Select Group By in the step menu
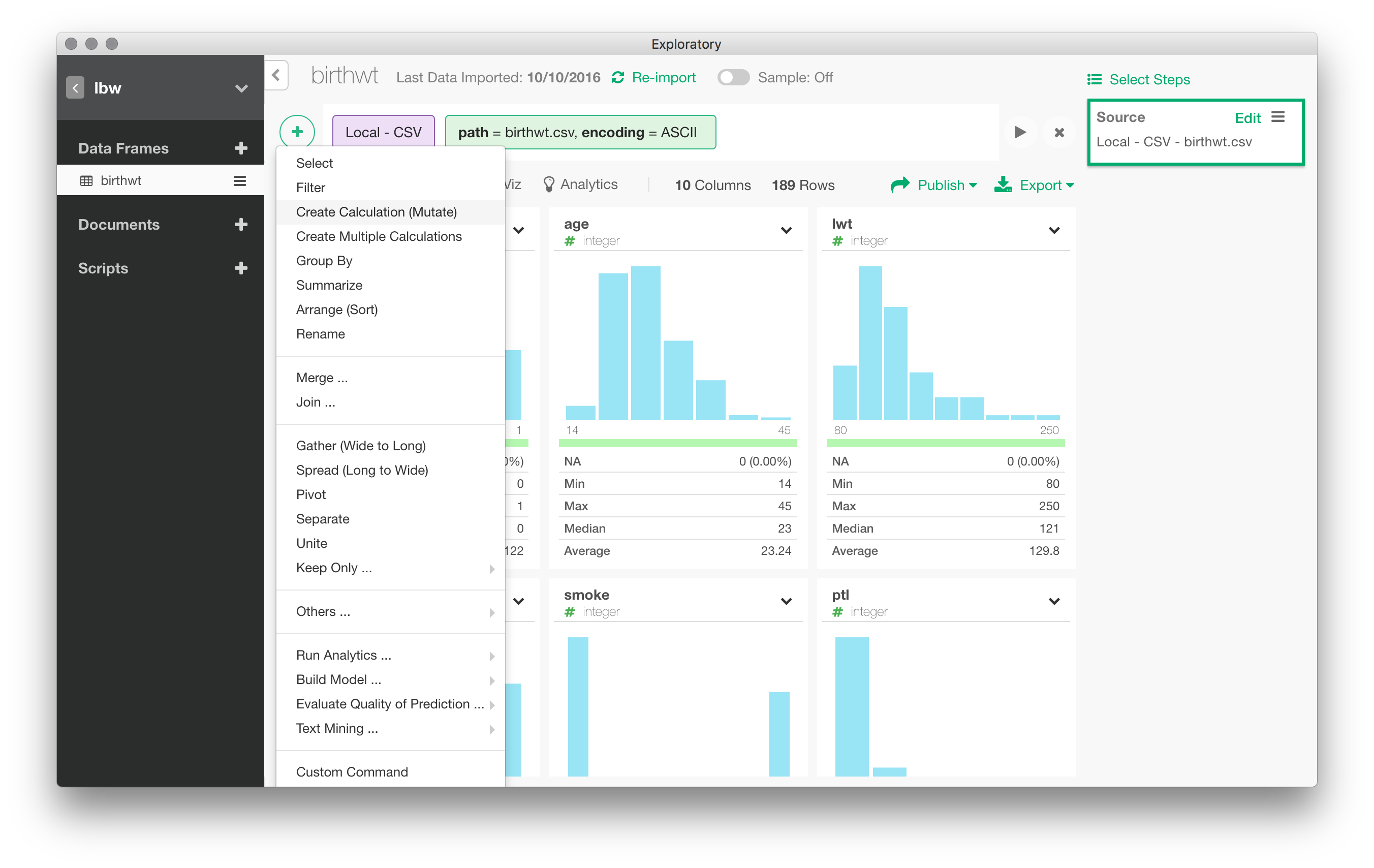This screenshot has height=868, width=1374. (x=324, y=261)
